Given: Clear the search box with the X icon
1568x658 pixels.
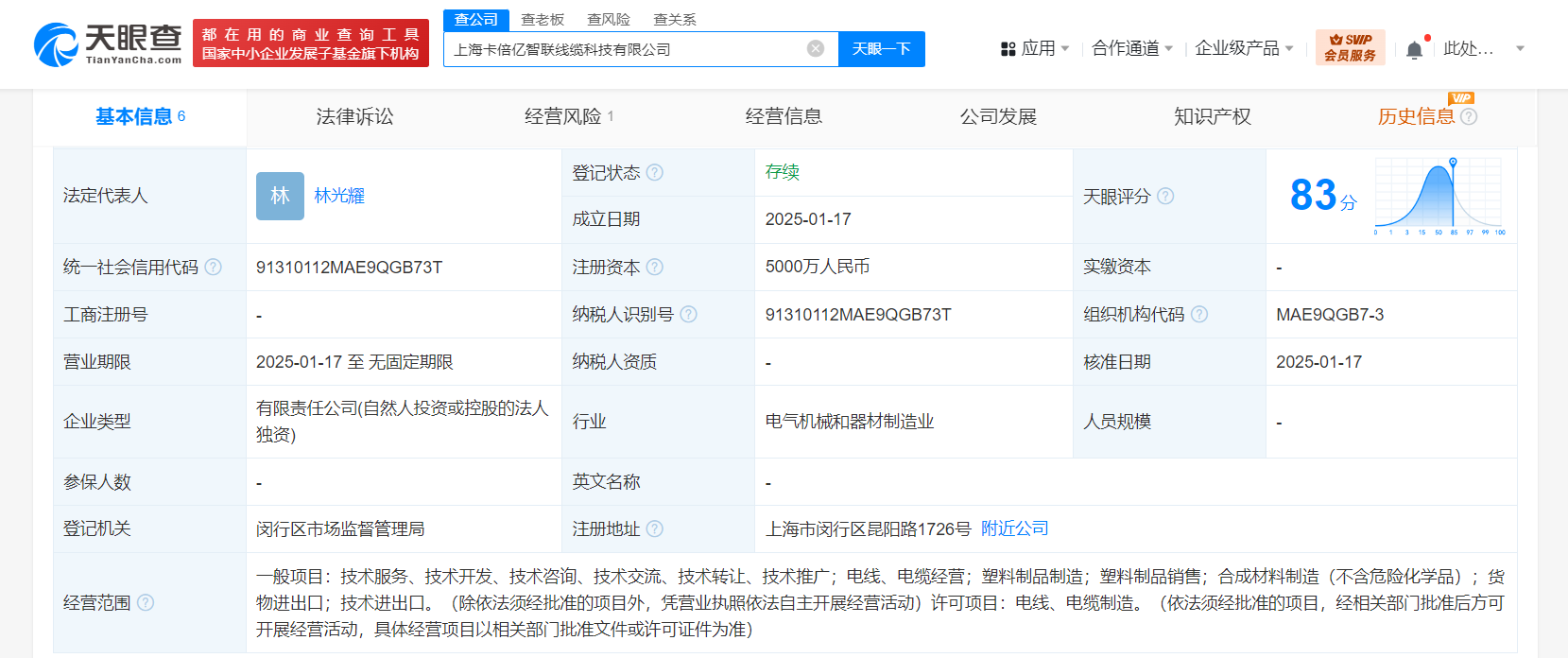Looking at the screenshot, I should [816, 49].
